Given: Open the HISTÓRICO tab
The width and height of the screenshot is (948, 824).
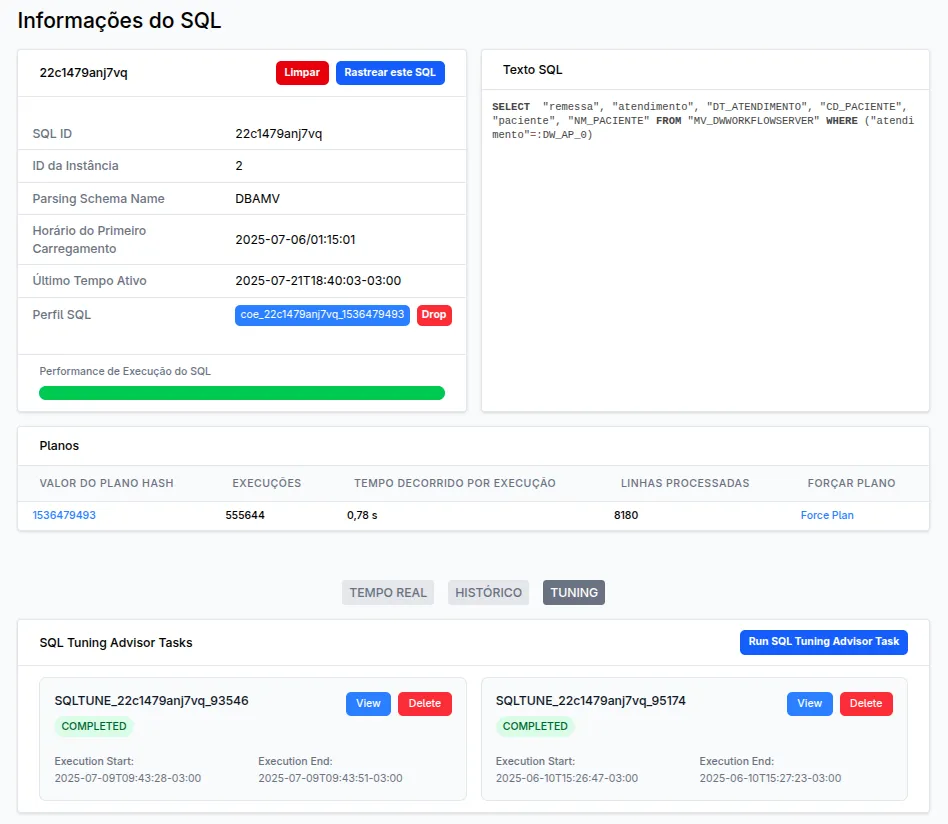Looking at the screenshot, I should [x=488, y=592].
